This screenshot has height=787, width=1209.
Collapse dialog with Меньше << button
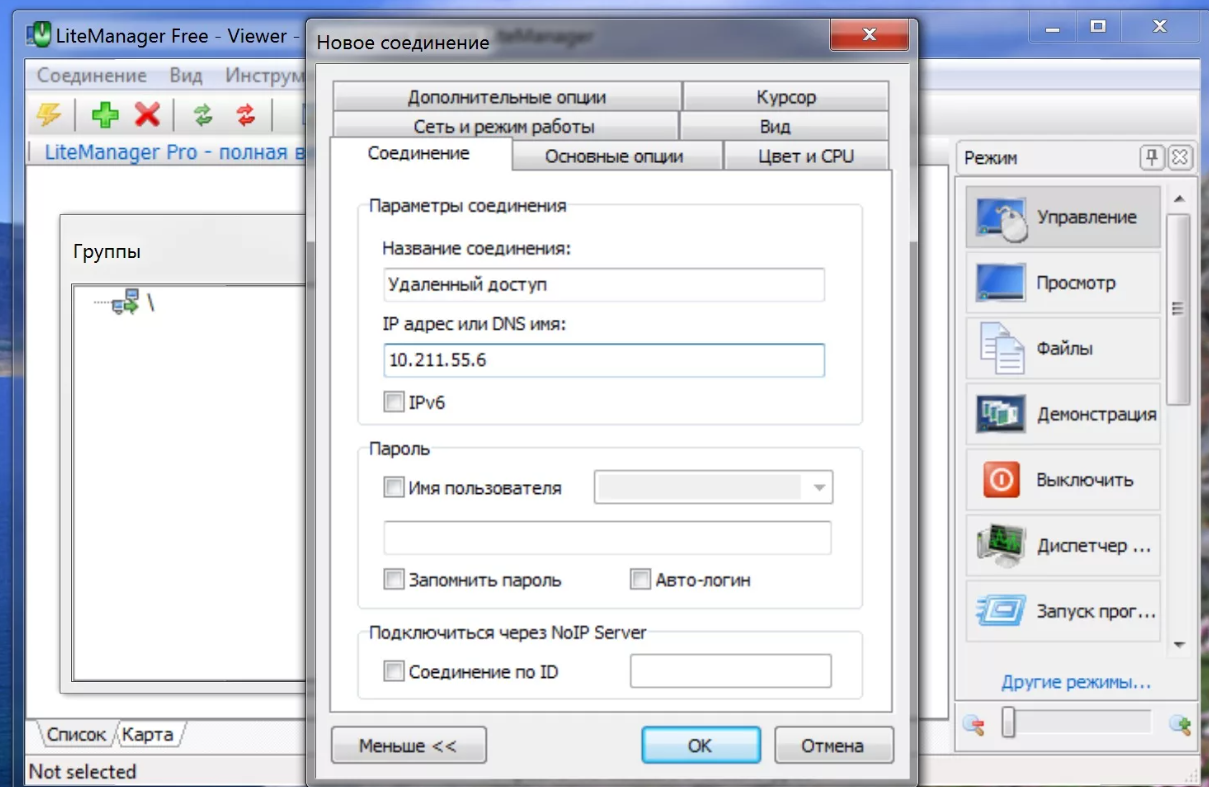408,746
